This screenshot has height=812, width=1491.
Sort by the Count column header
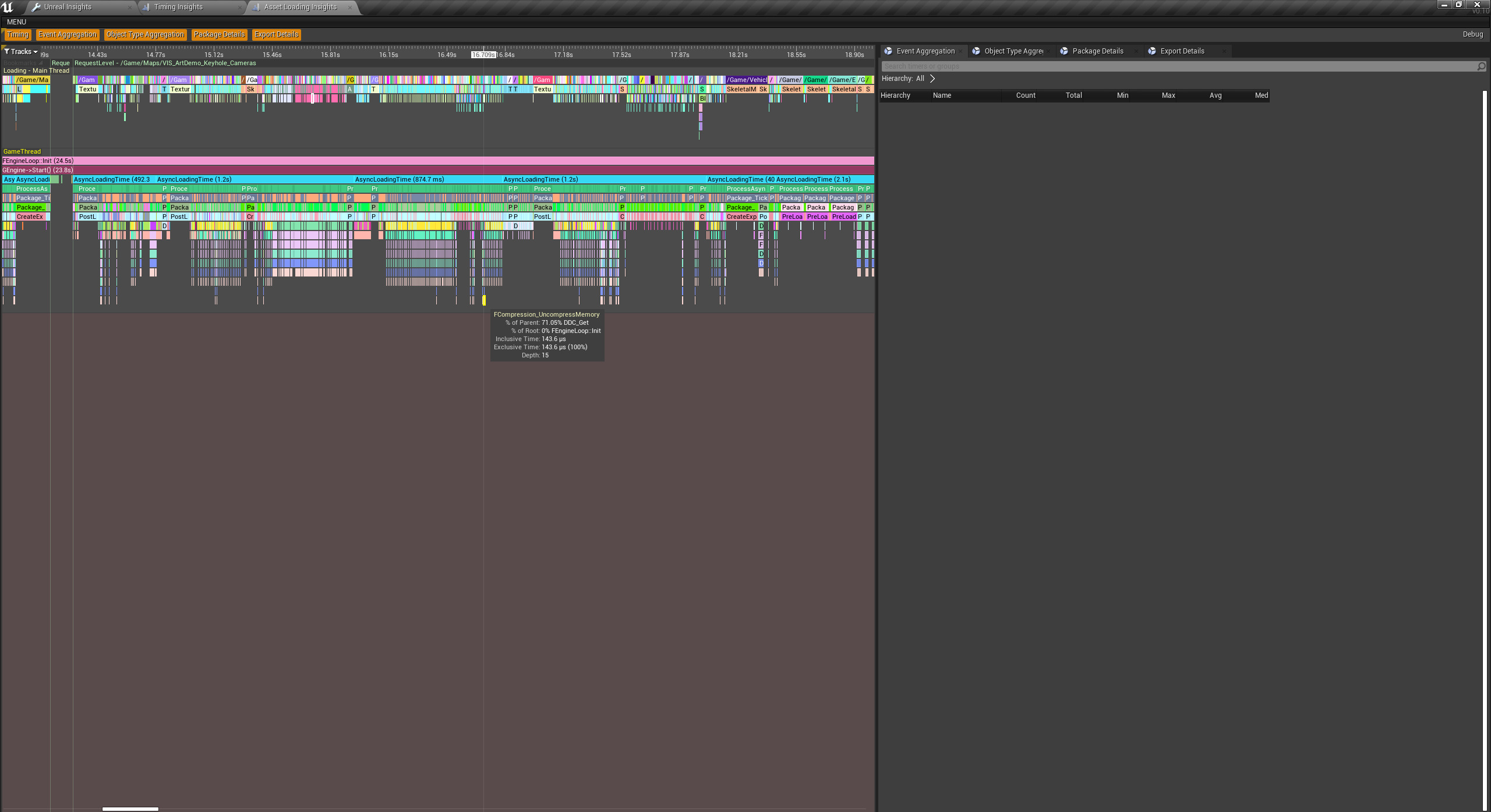pyautogui.click(x=1025, y=95)
